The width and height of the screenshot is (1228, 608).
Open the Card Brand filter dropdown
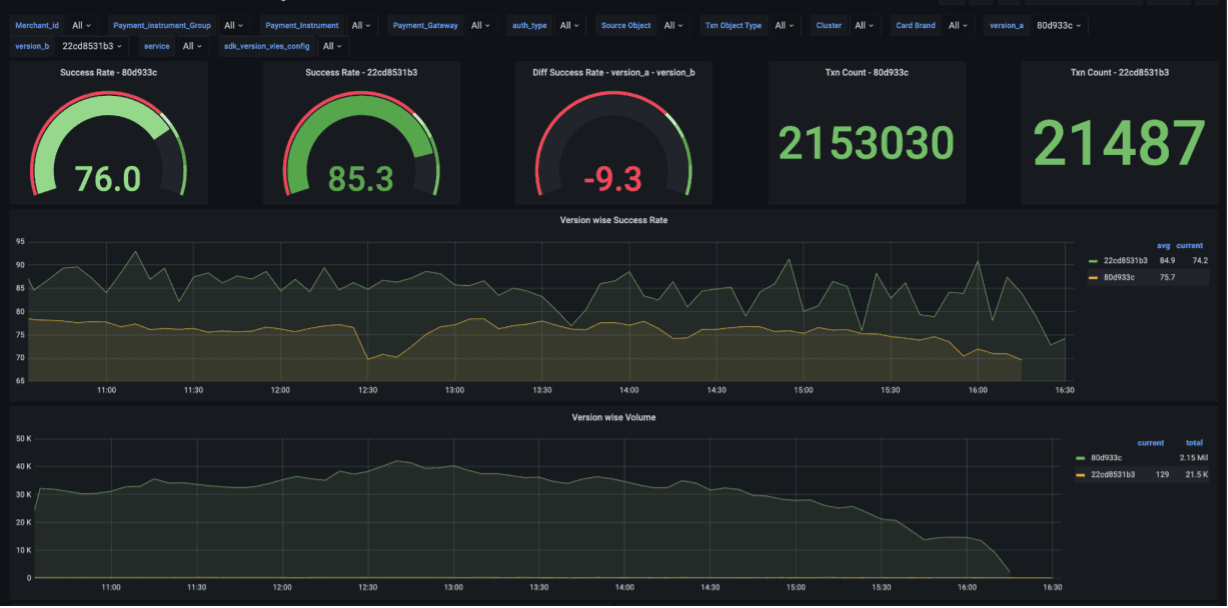(x=958, y=25)
